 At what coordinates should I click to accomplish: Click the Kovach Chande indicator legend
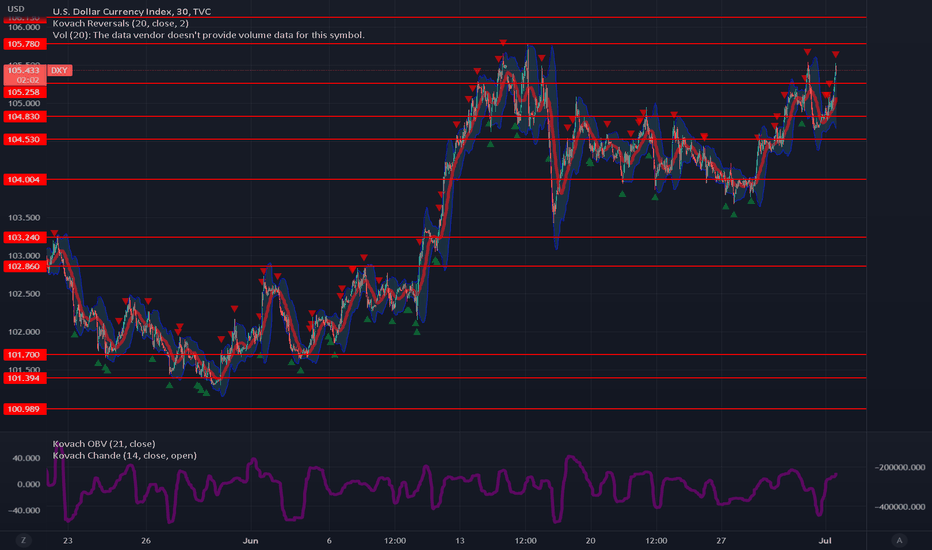coord(124,455)
